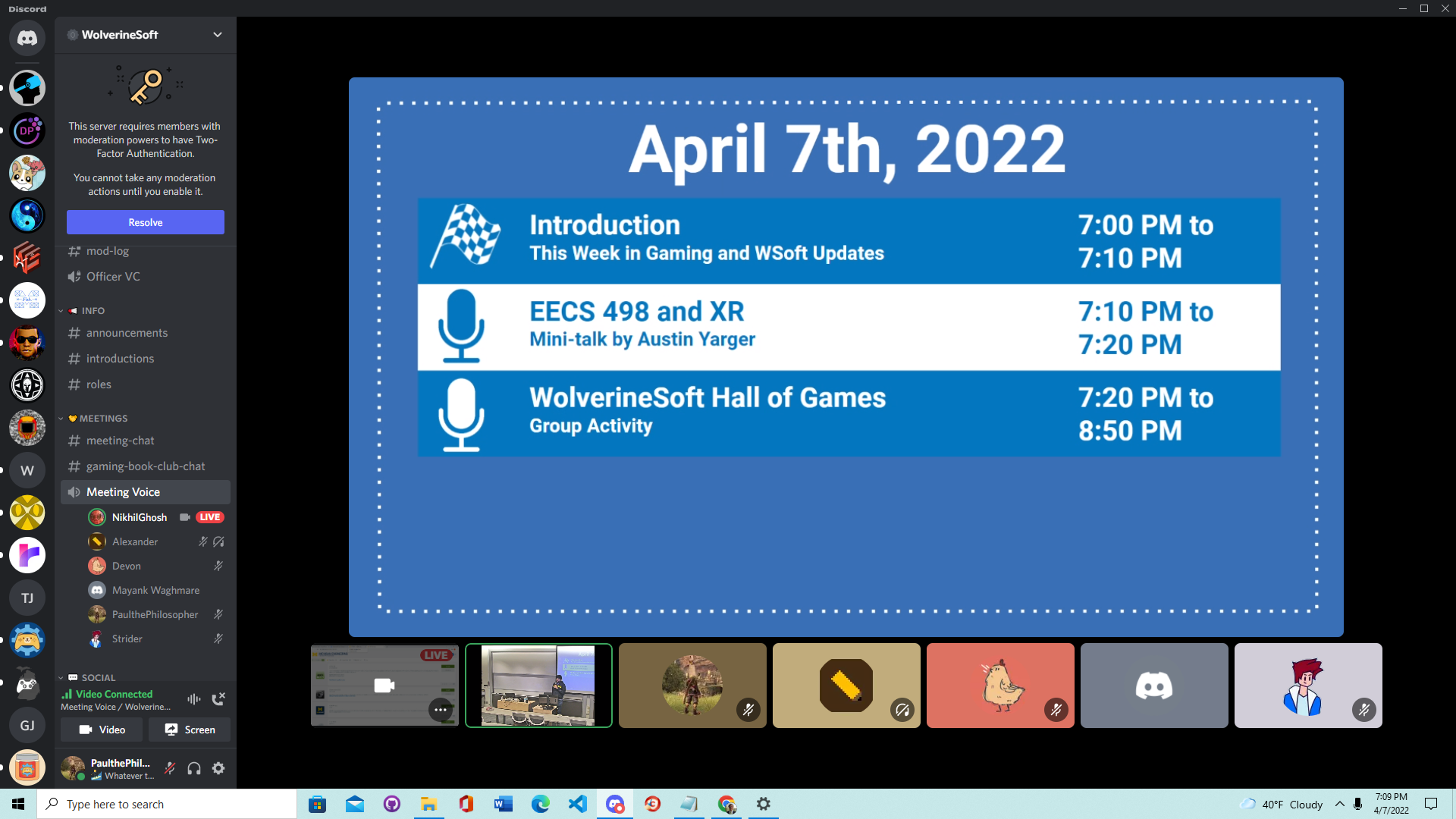The height and width of the screenshot is (819, 1456).
Task: Open Mail app in taskbar
Action: (354, 804)
